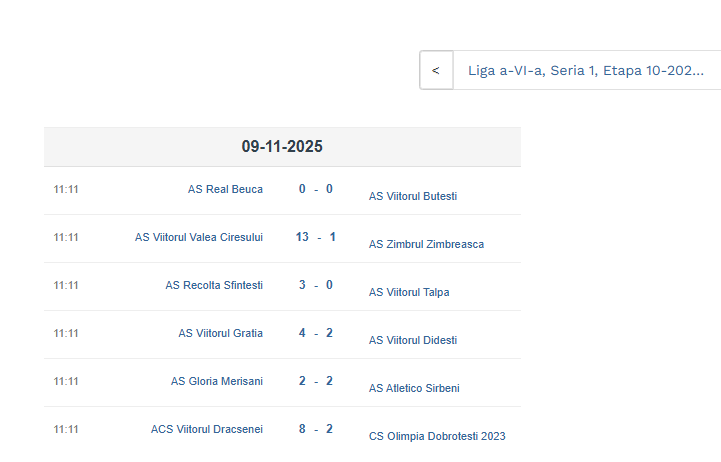Screen dimensions: 721x462
Task: Click the 8 - 2 match score
Action: pyautogui.click(x=316, y=429)
